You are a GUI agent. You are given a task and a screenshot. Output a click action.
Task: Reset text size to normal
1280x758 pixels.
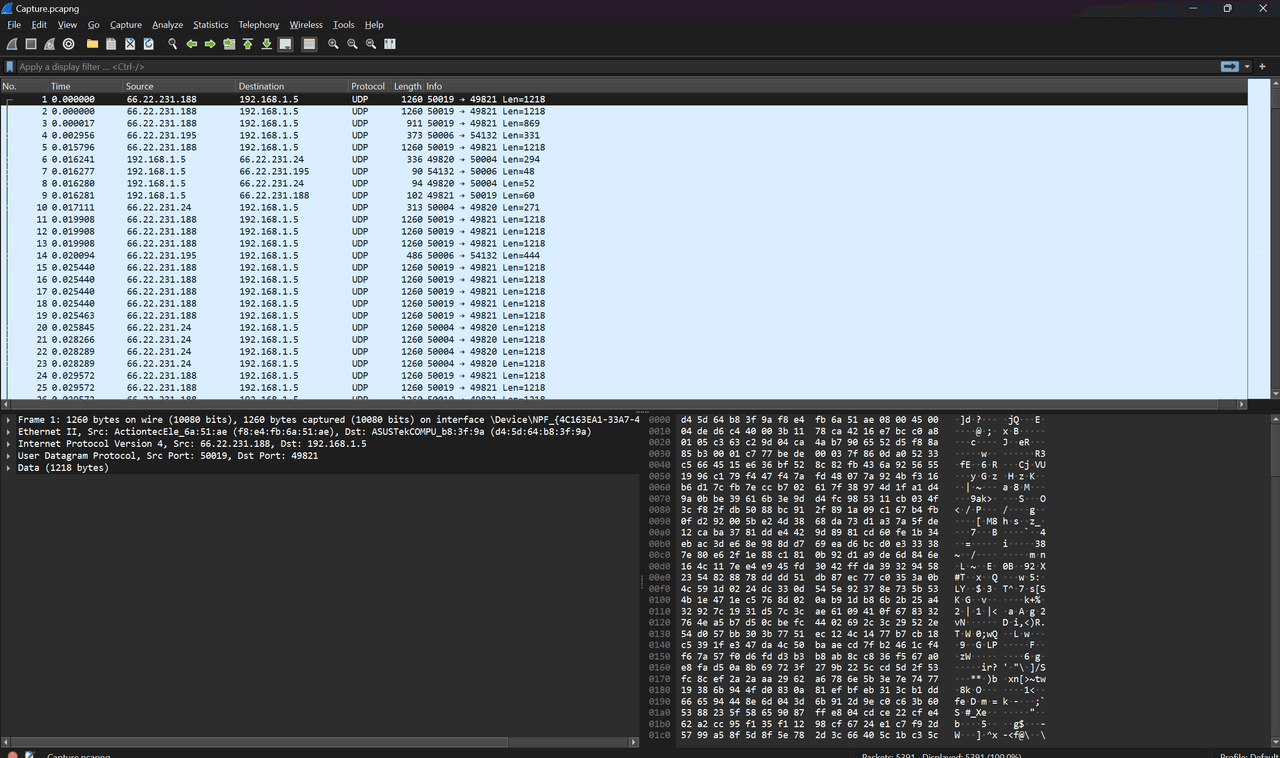[371, 44]
